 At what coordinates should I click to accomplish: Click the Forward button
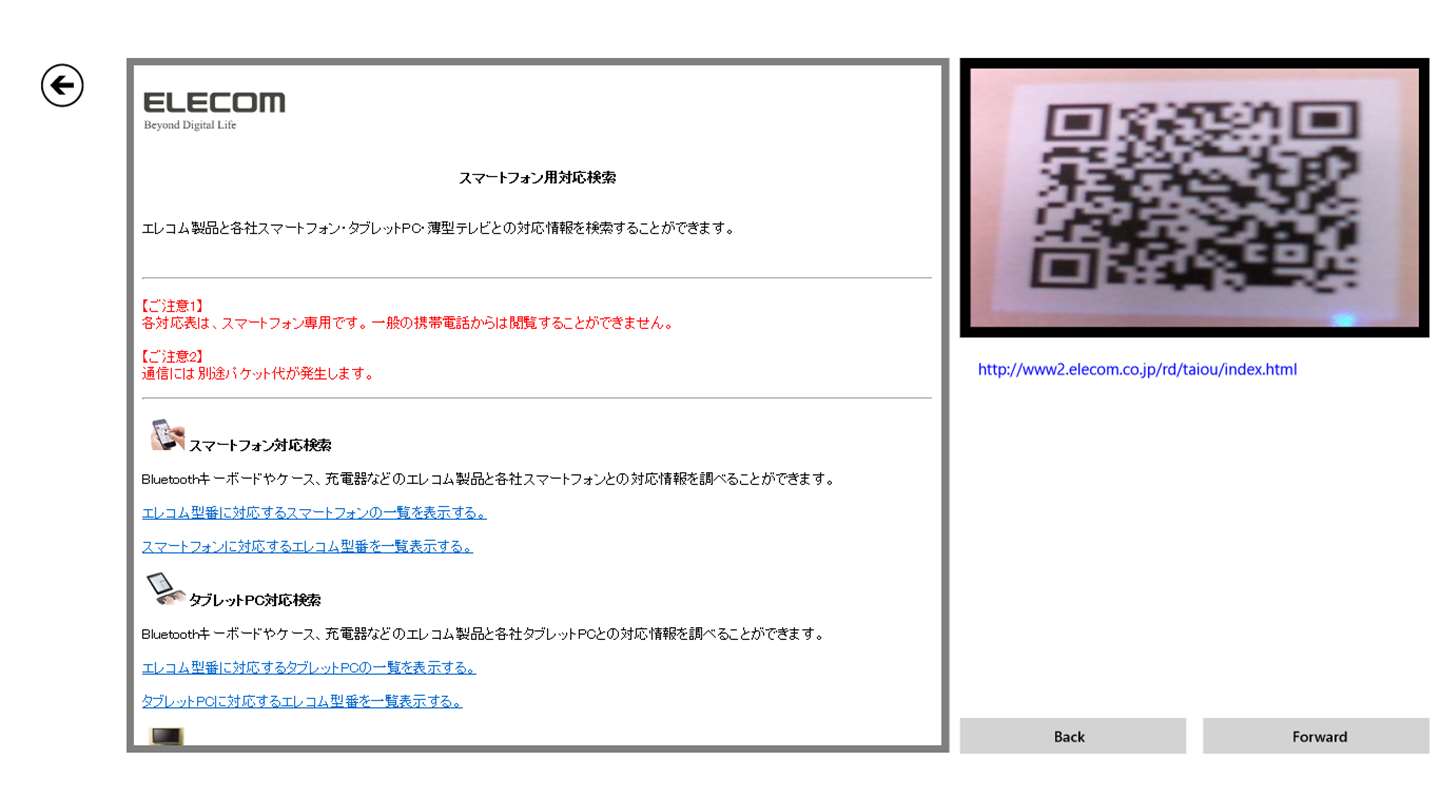(x=1316, y=736)
